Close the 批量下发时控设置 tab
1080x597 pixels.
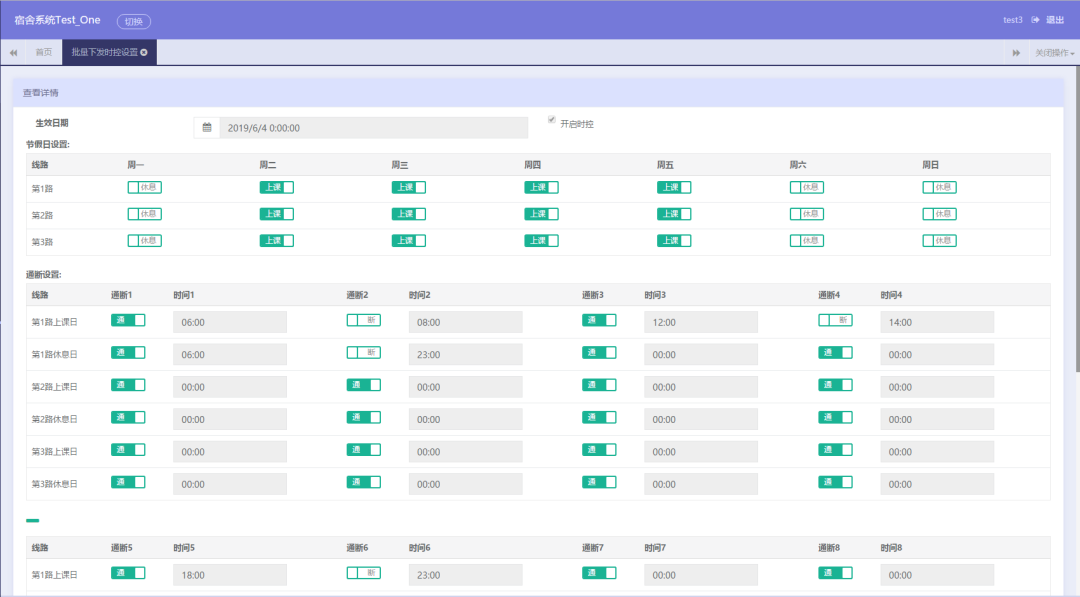click(144, 52)
